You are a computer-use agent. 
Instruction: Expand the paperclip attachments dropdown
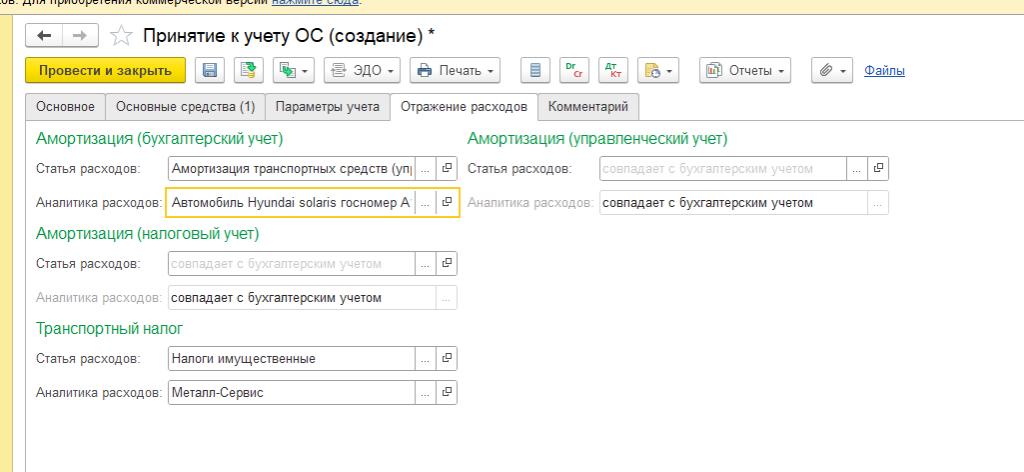pyautogui.click(x=832, y=70)
